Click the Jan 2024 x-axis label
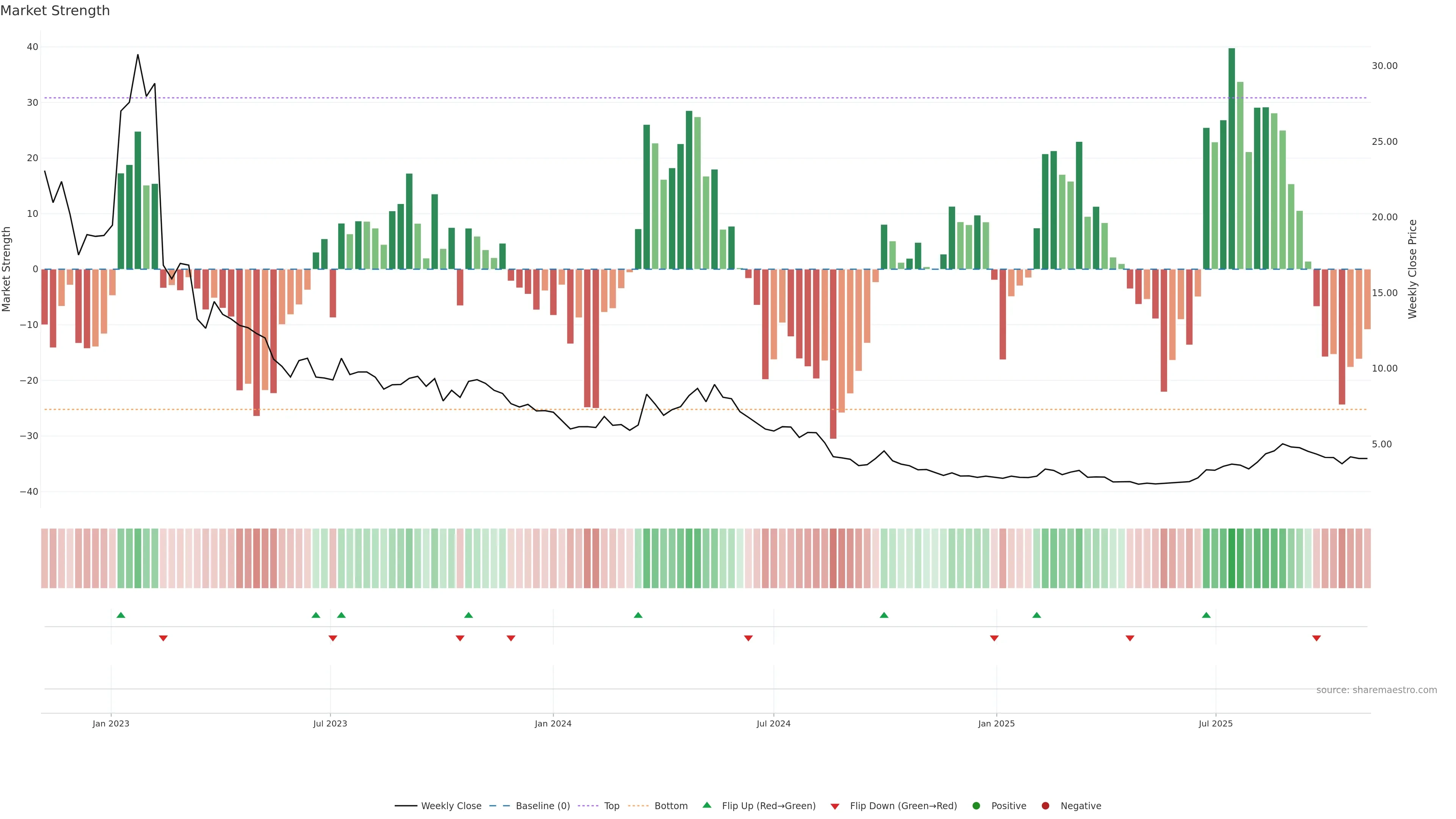The width and height of the screenshot is (1456, 819). coord(553,723)
